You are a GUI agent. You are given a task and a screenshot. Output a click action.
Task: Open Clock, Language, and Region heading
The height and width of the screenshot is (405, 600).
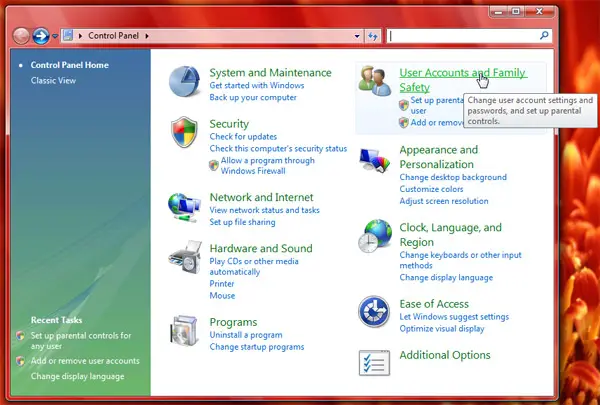tap(450, 235)
